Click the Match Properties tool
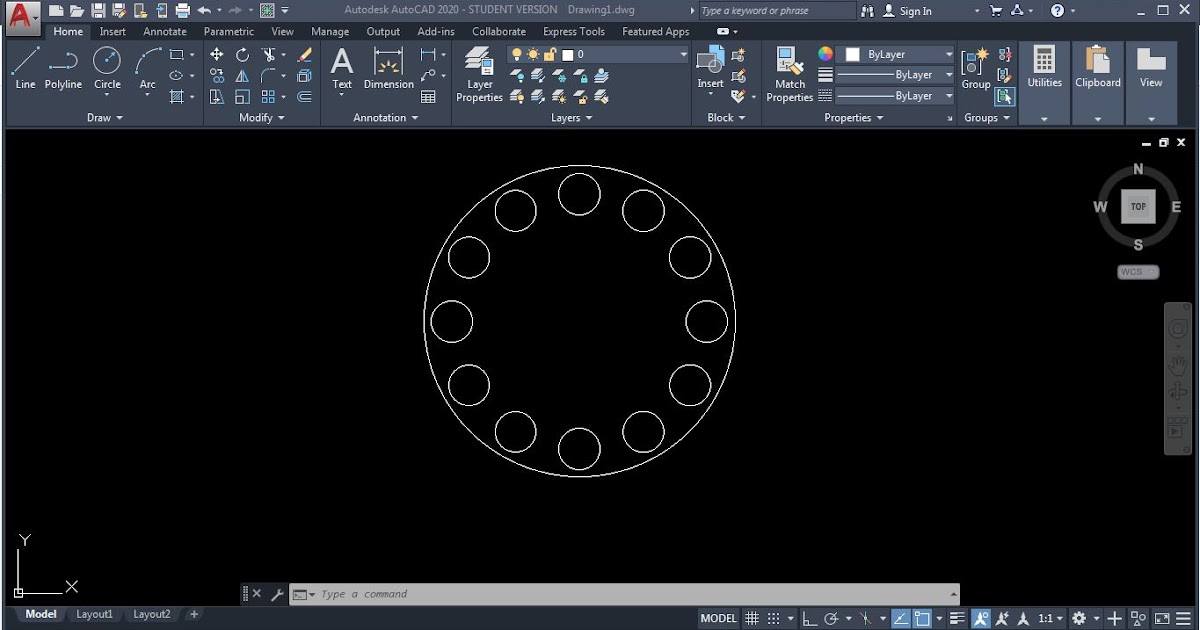The height and width of the screenshot is (630, 1200). coord(789,70)
